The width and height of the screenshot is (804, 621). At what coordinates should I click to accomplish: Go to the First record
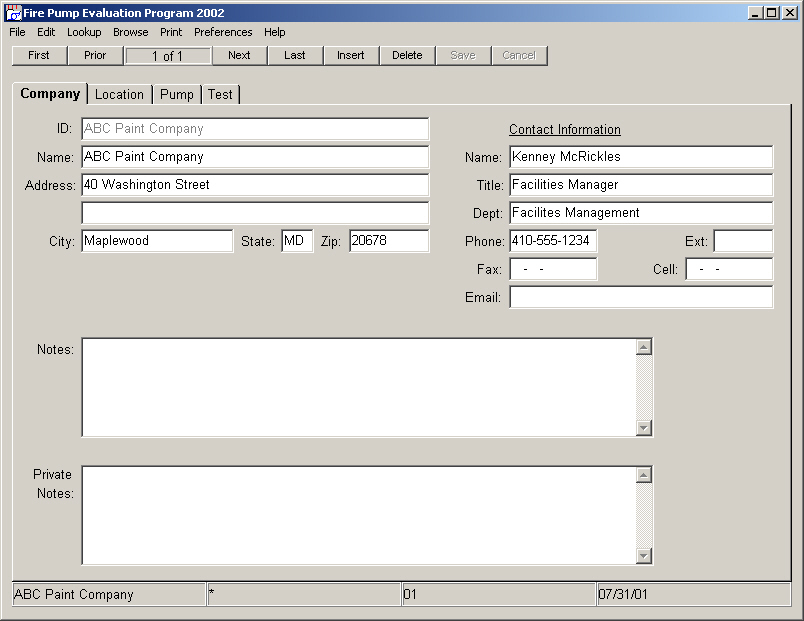pos(39,55)
